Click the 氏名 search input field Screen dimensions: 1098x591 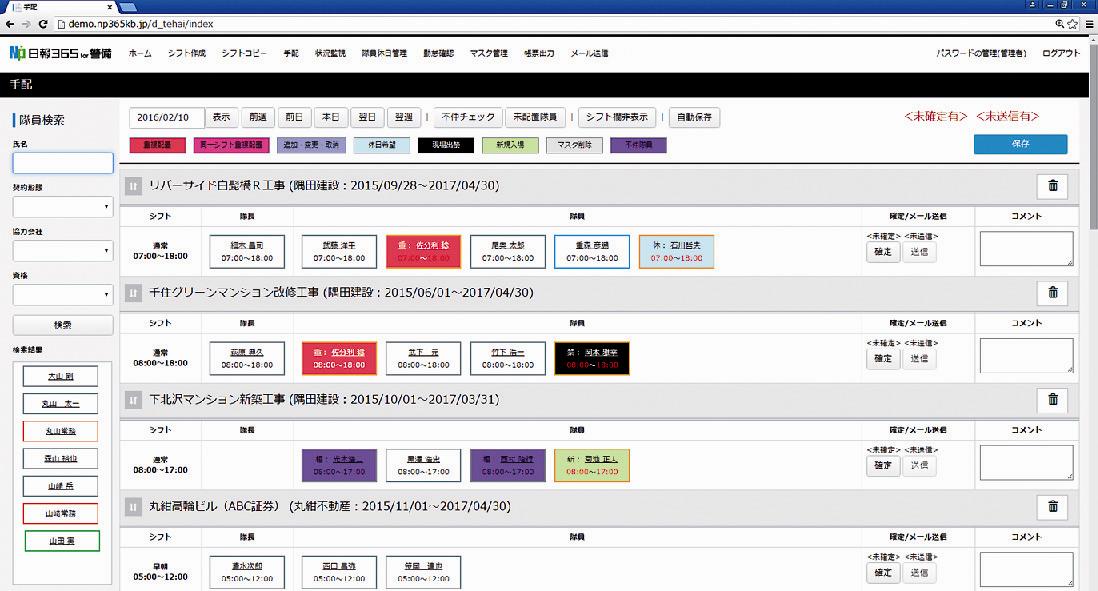[x=63, y=163]
